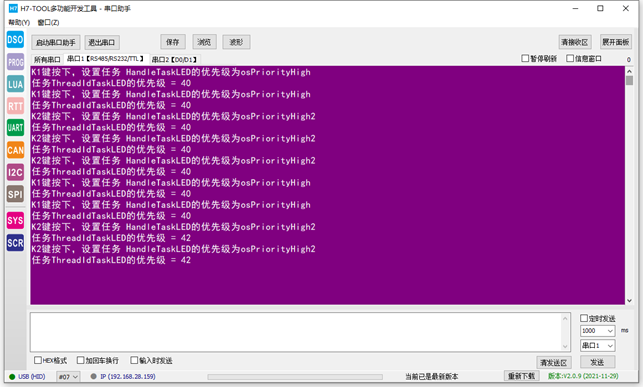Switch to 串口1 RS485/RS232/TTL tab

coord(106,59)
